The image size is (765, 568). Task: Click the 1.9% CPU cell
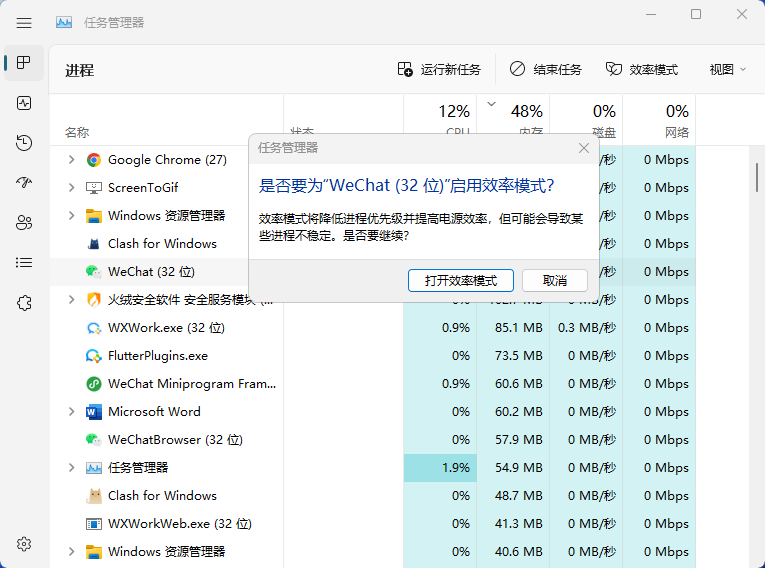pyautogui.click(x=440, y=467)
